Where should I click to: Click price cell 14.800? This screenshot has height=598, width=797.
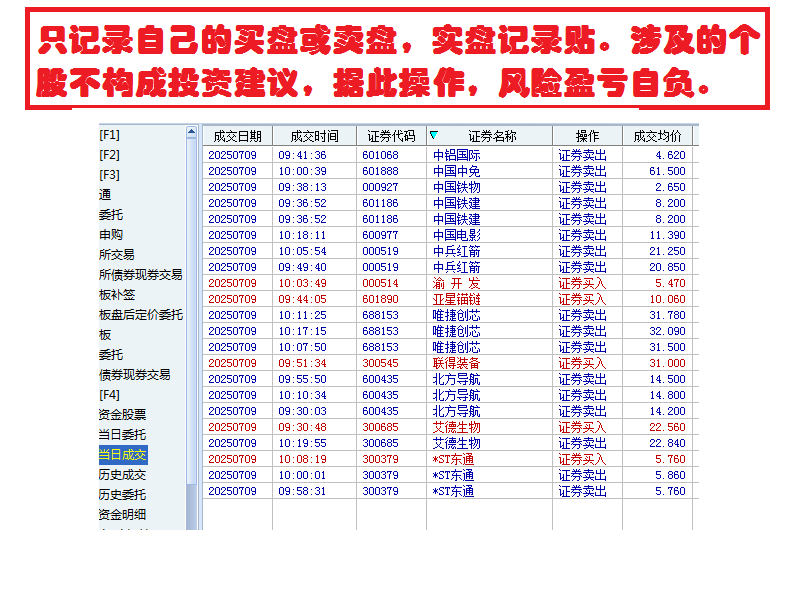pyautogui.click(x=667, y=395)
